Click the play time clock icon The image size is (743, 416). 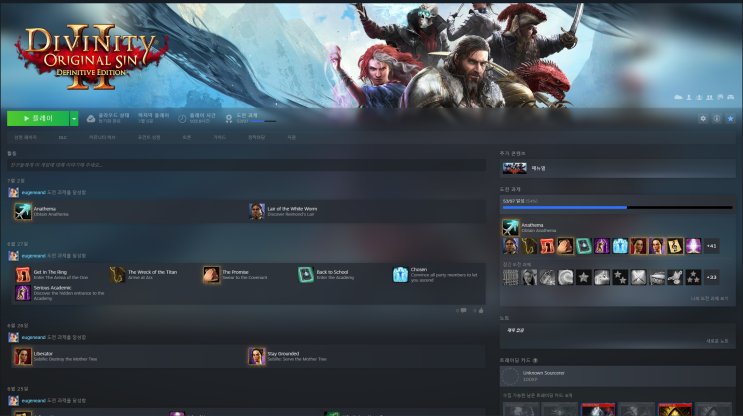coord(182,118)
